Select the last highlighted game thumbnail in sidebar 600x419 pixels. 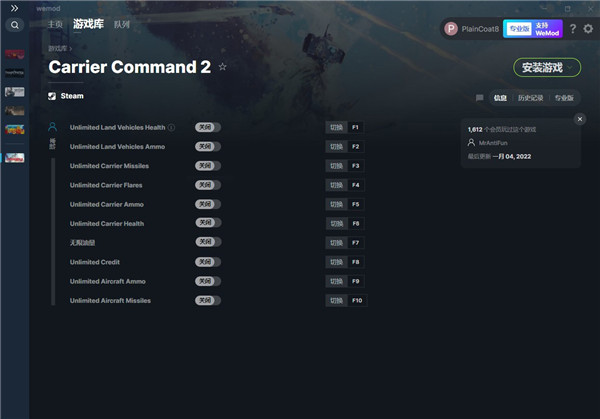(x=15, y=158)
